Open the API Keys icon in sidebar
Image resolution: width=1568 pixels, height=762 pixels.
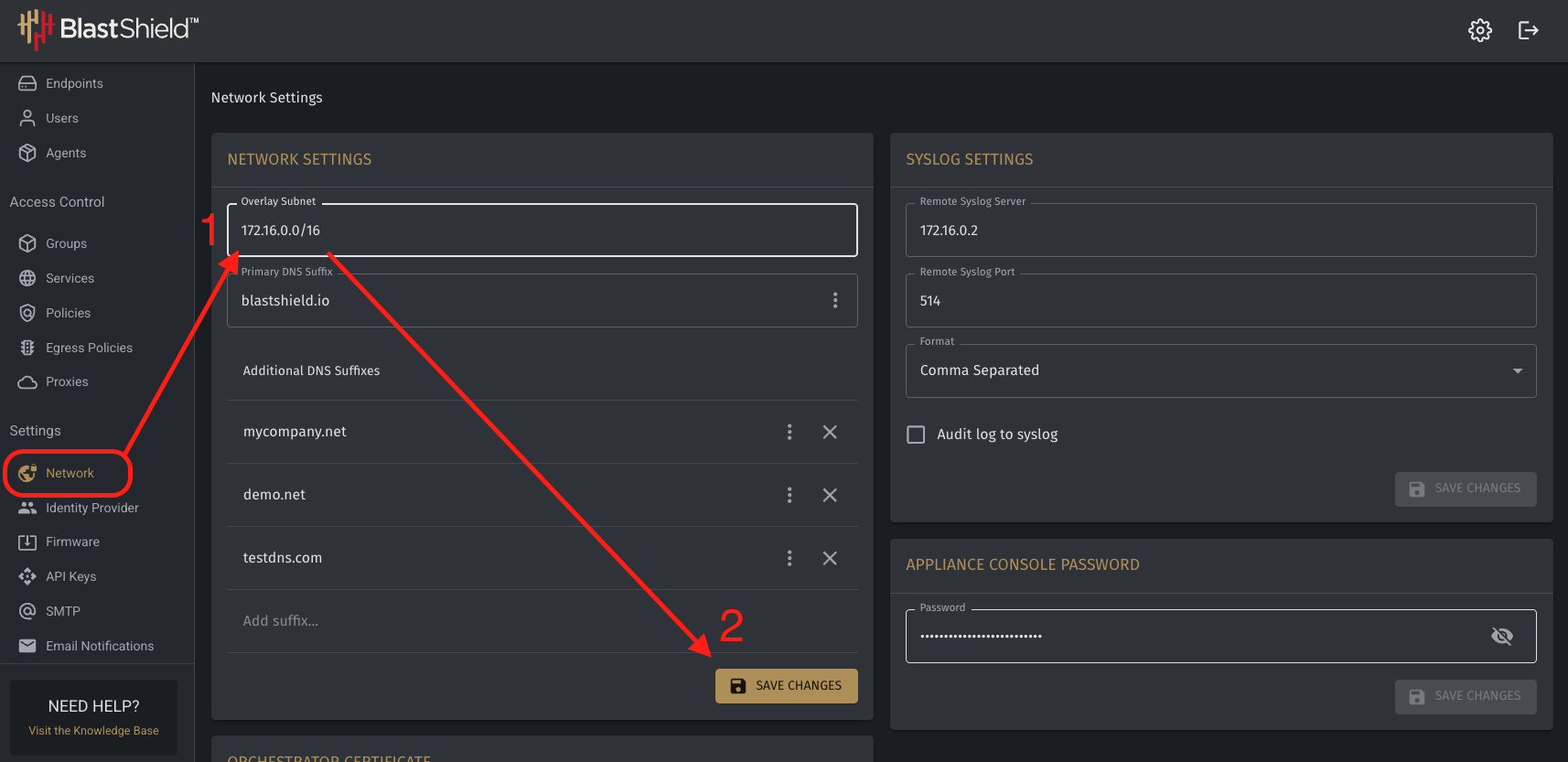[x=27, y=576]
